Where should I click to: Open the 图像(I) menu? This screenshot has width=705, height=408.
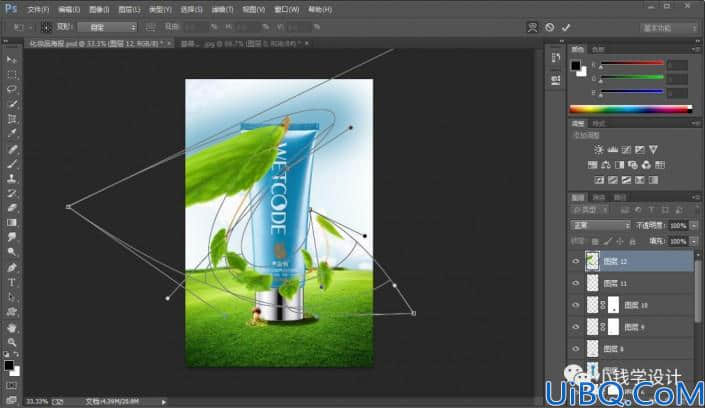99,9
